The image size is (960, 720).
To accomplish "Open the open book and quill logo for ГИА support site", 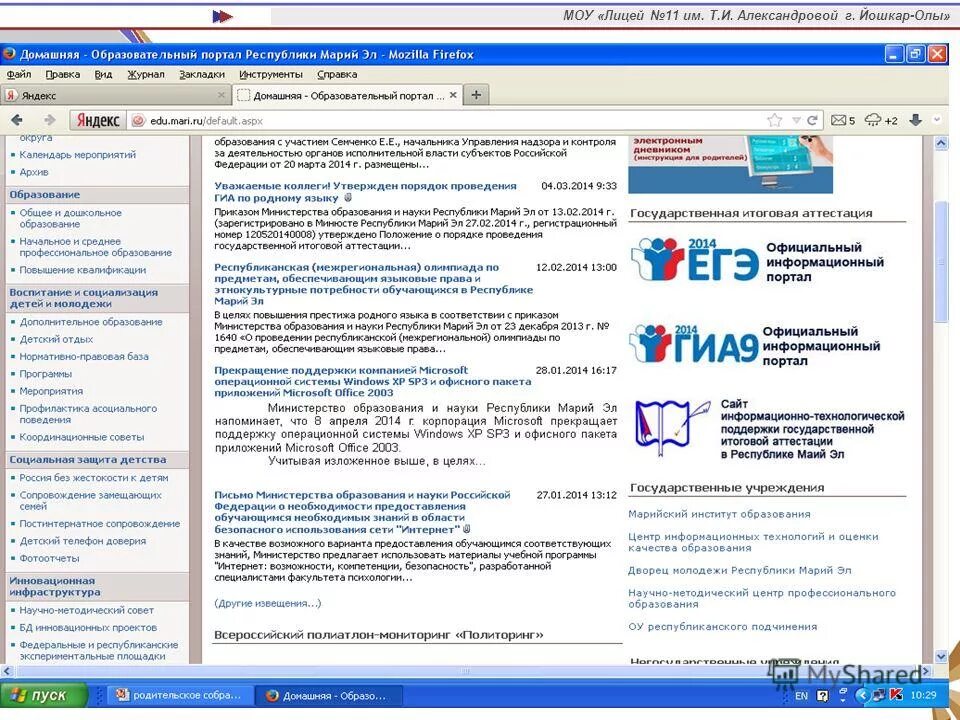I will point(672,429).
